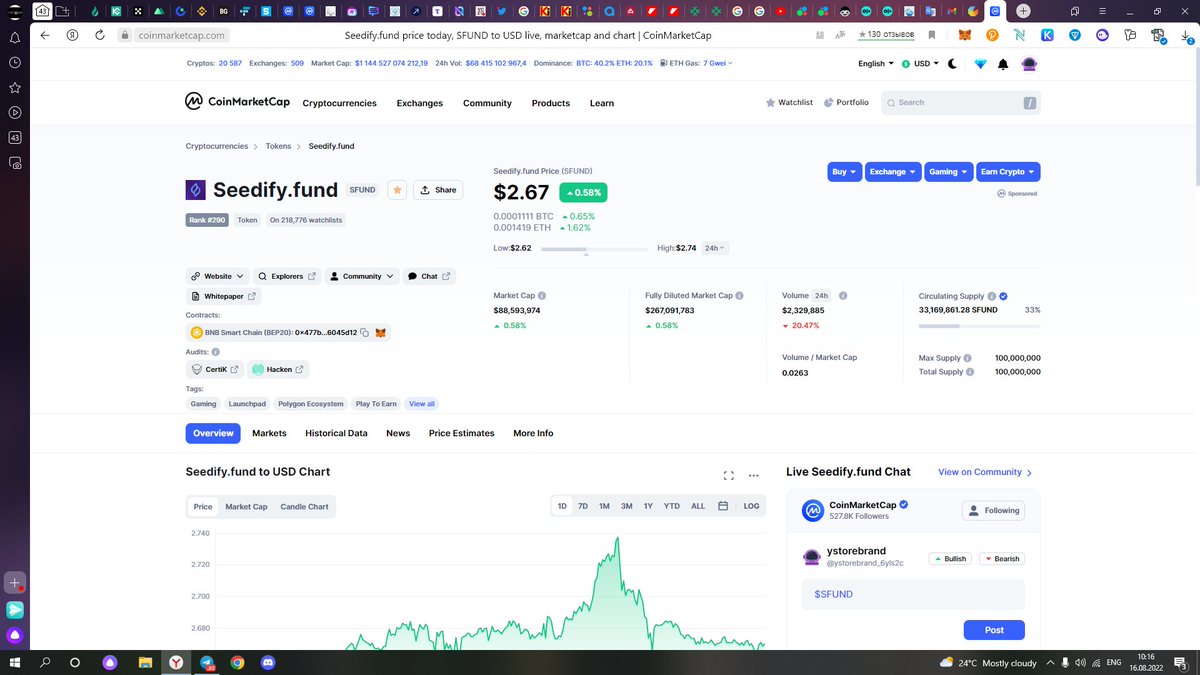Open the notifications bell in CoinMarketCap header
Viewport: 1200px width, 675px height.
pyautogui.click(x=1003, y=64)
